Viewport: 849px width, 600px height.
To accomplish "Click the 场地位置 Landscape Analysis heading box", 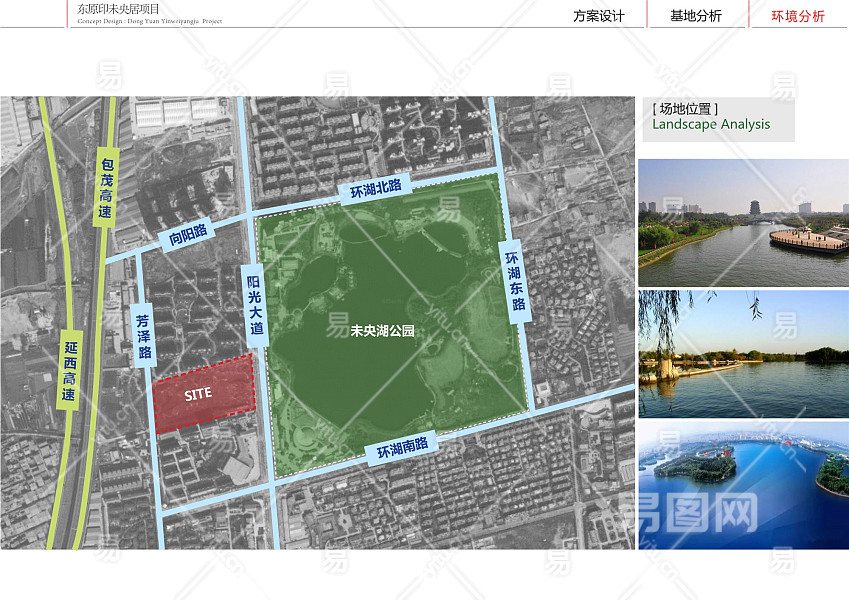I will click(716, 117).
